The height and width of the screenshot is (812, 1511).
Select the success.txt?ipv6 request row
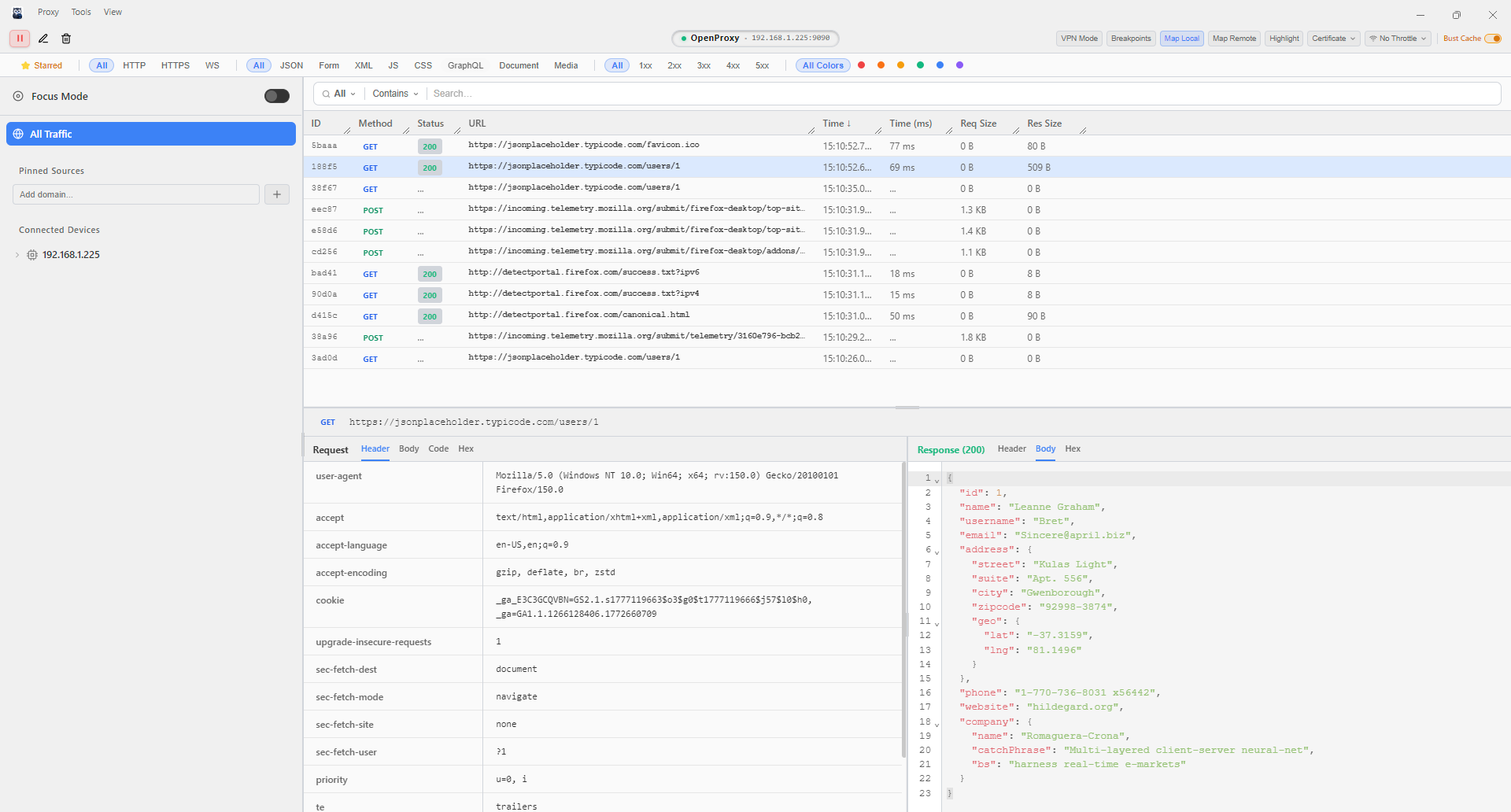(x=907, y=273)
